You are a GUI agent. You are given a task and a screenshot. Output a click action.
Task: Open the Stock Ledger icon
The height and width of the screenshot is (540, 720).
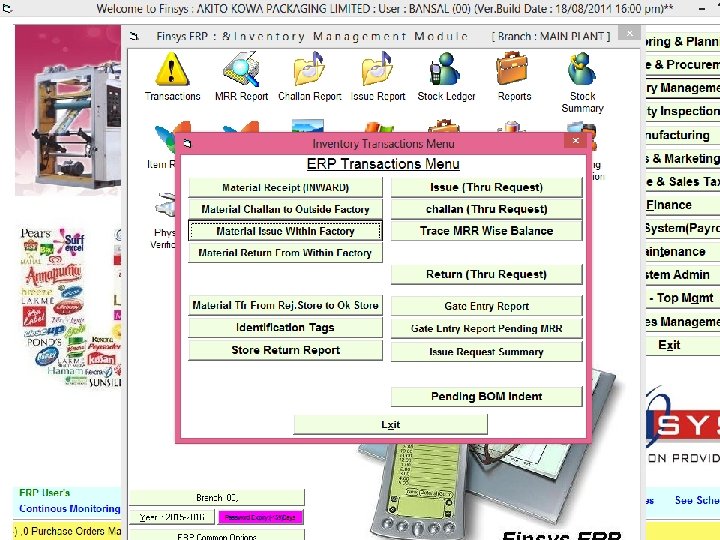445,69
